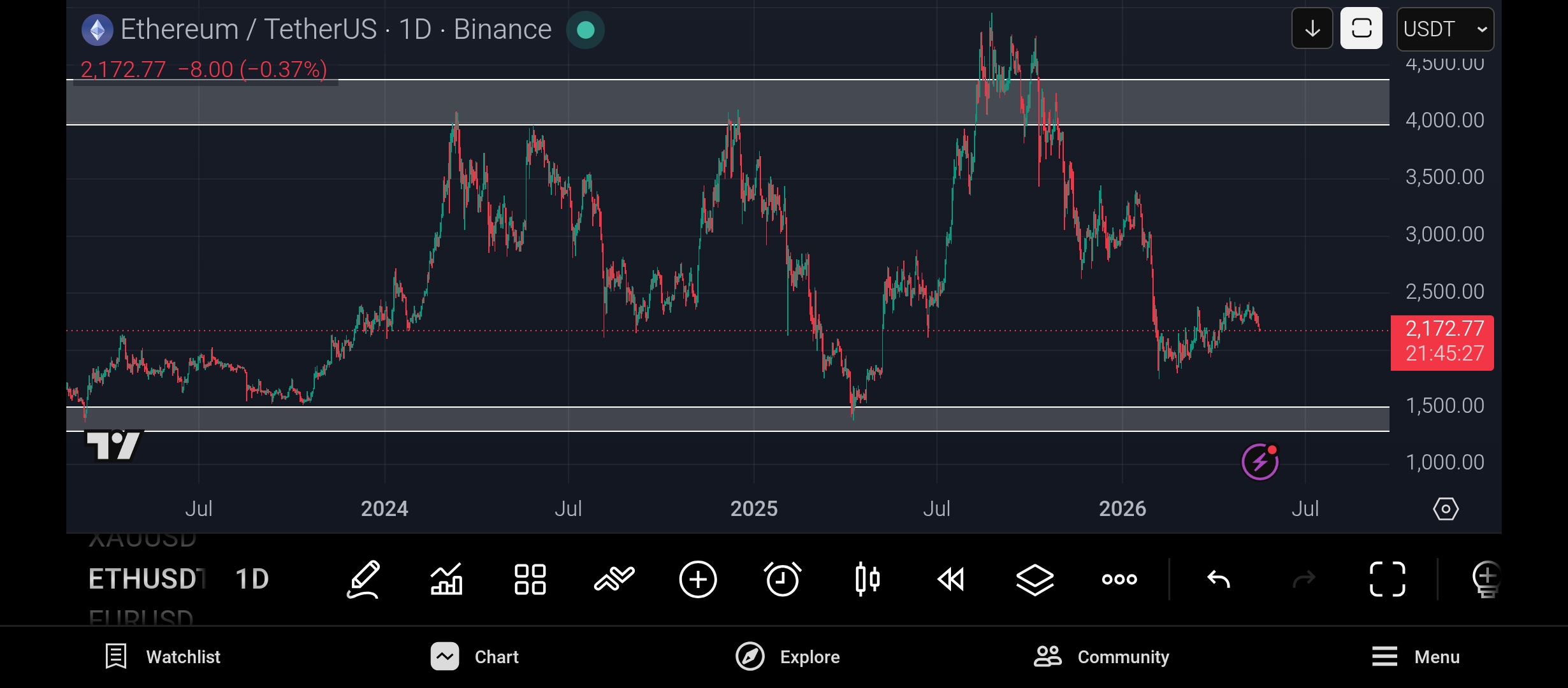The height and width of the screenshot is (688, 1568).
Task: Open the indicators chart icon
Action: pyautogui.click(x=446, y=579)
